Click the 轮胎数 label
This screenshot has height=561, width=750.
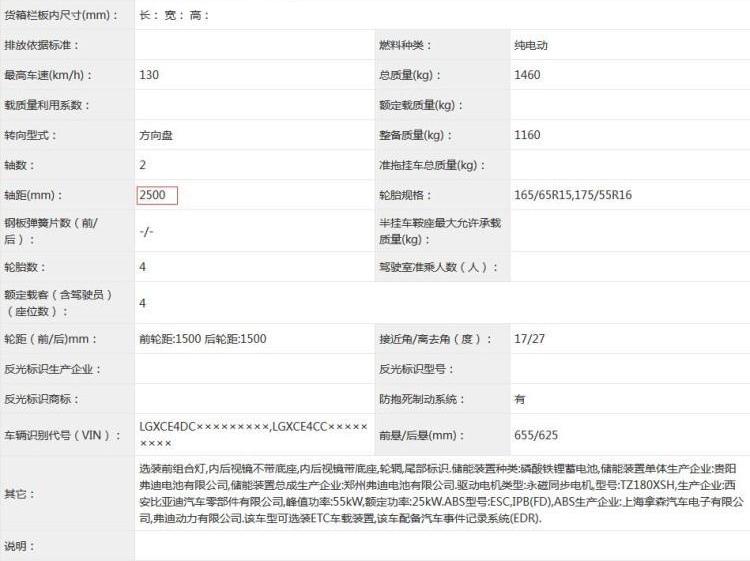pos(25,267)
